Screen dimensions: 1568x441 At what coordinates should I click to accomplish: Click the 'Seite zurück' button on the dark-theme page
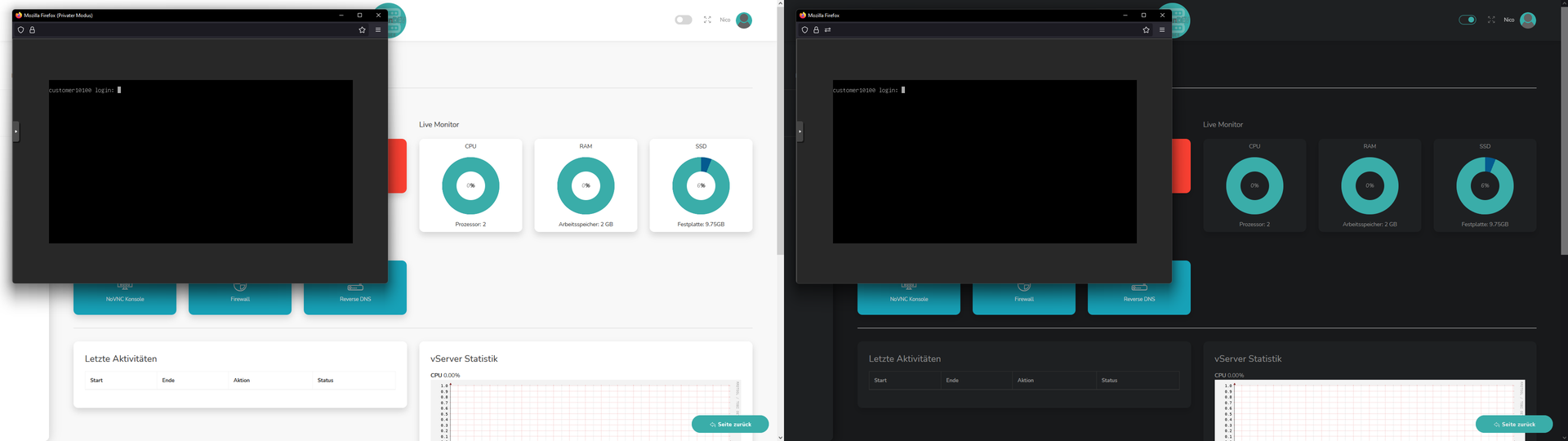1514,424
